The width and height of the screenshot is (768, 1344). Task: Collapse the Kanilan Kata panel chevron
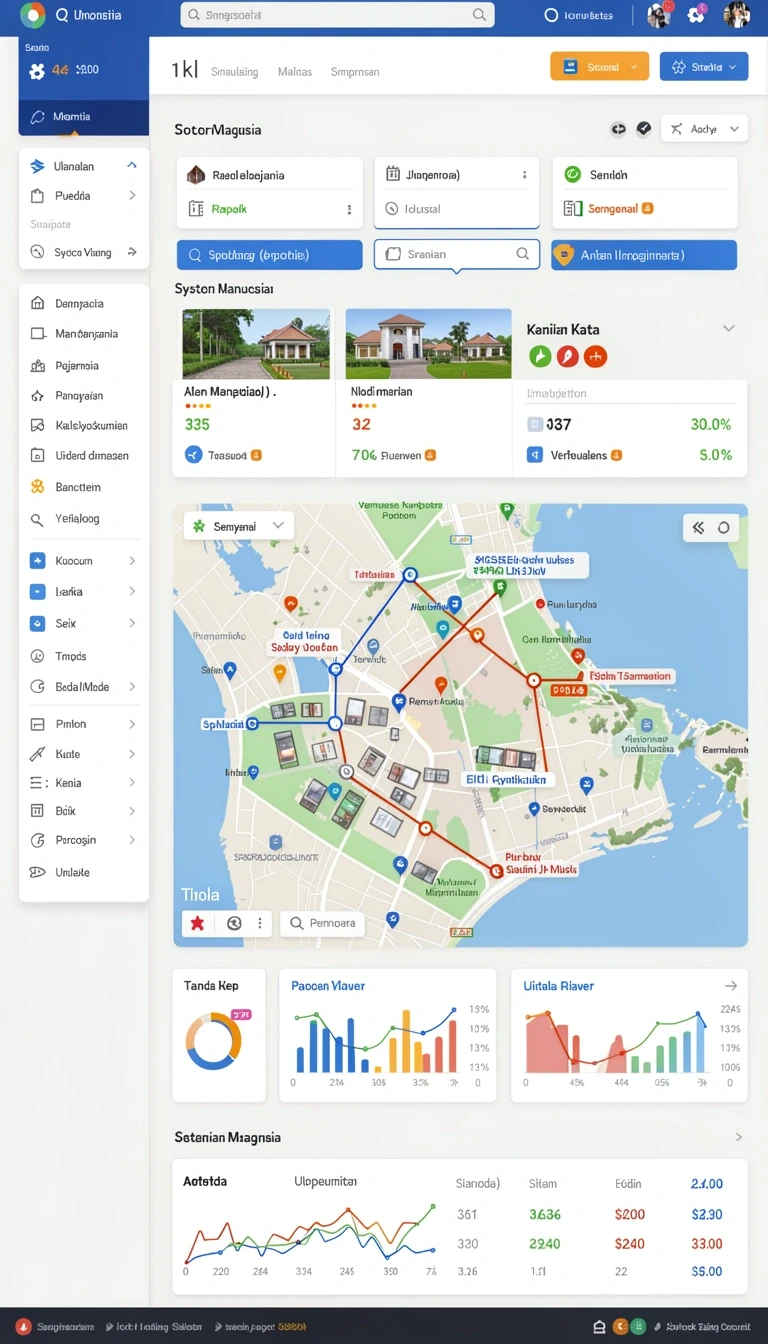(x=729, y=328)
